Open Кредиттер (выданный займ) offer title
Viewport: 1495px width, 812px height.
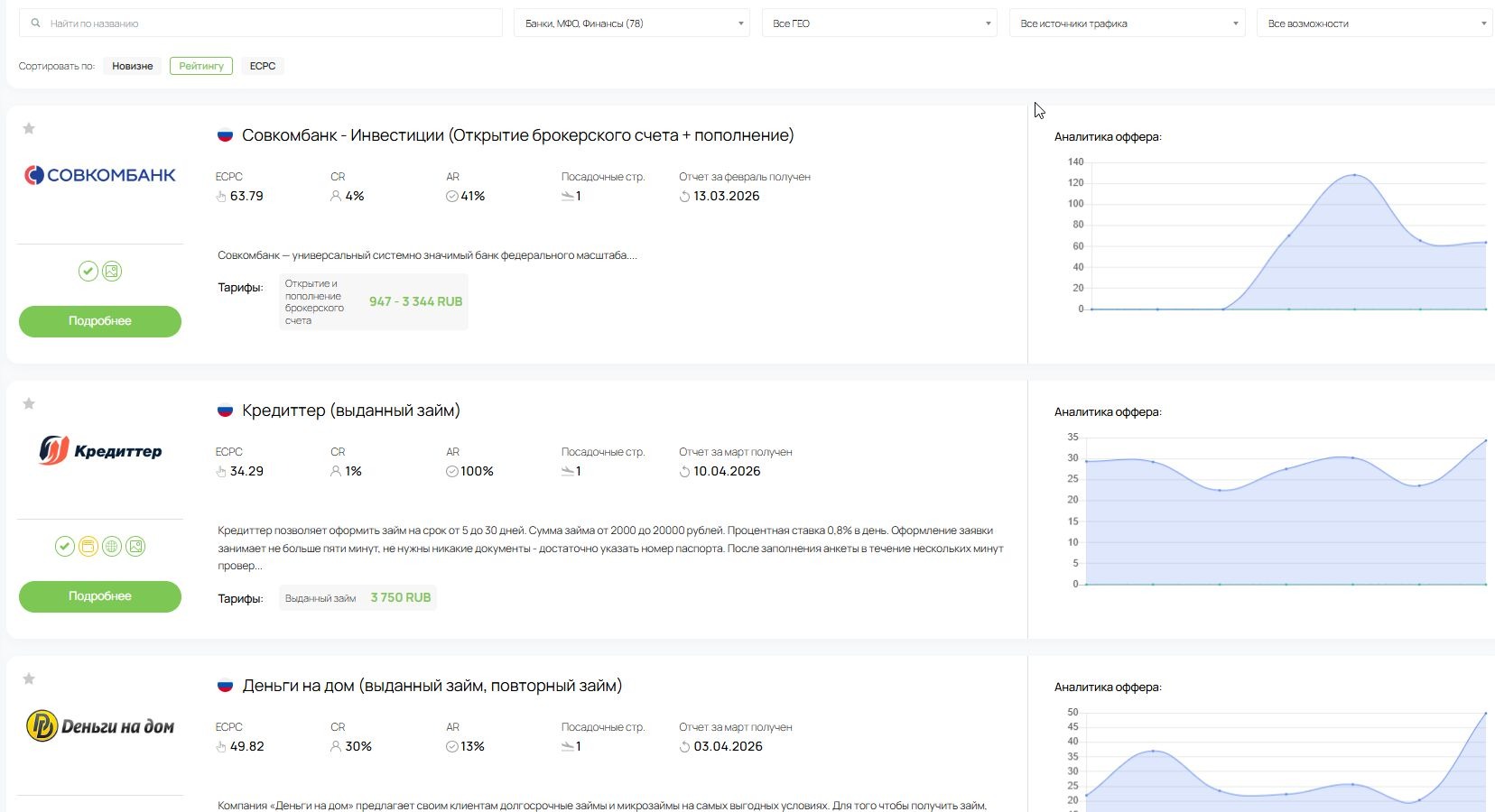coord(351,411)
